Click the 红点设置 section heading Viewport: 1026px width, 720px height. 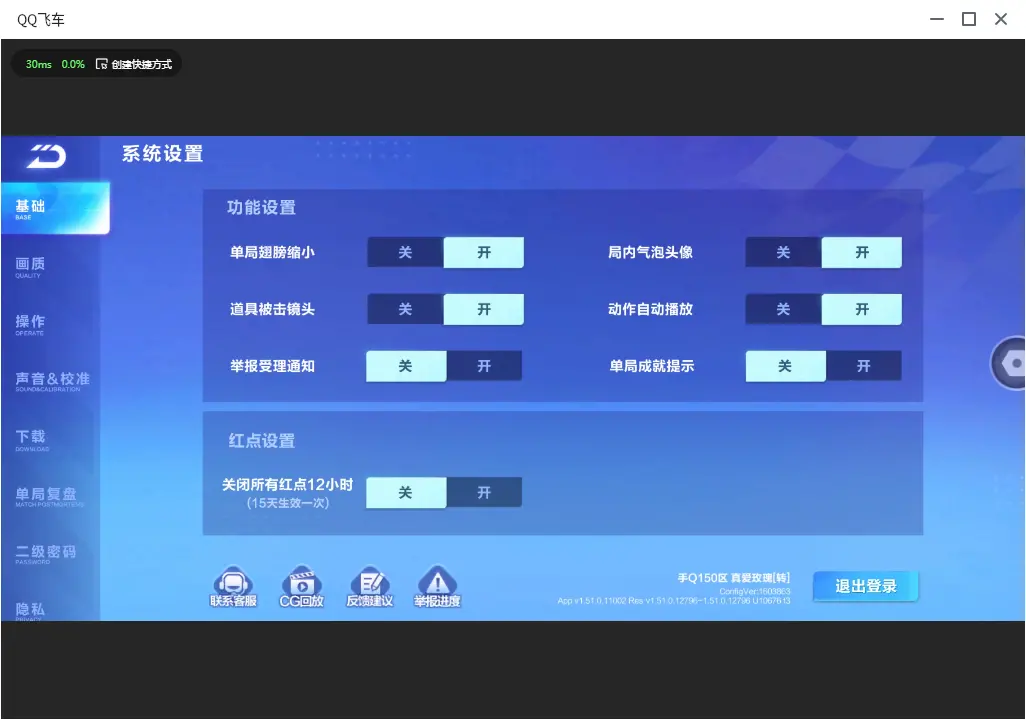(x=262, y=441)
